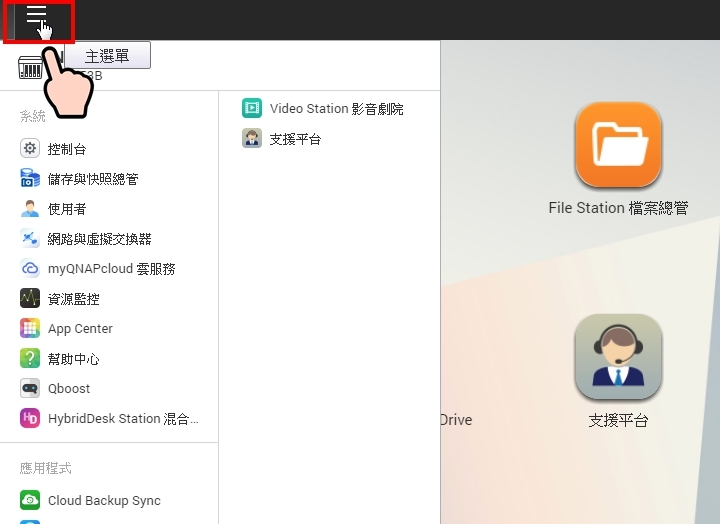Open File Station desktop folder icon
720x524 pixels.
[618, 144]
